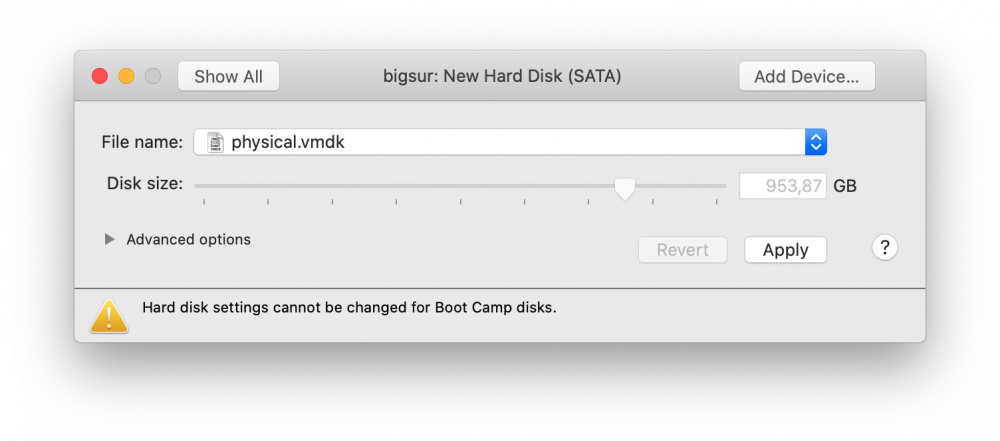Click the Boot Camp disks warning message text
1000x441 pixels.
349,308
